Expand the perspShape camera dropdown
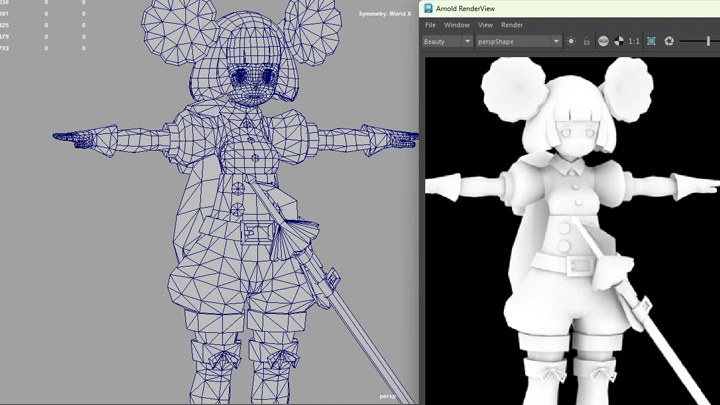Viewport: 720px width, 405px height. coord(518,41)
